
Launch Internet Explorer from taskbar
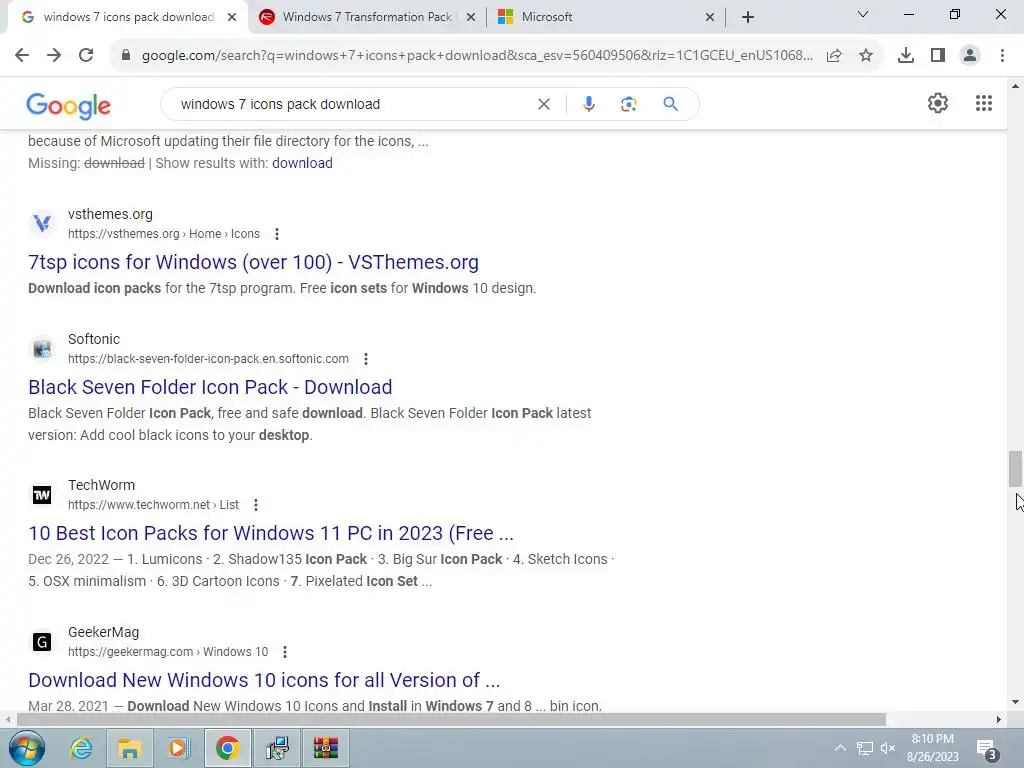(81, 748)
